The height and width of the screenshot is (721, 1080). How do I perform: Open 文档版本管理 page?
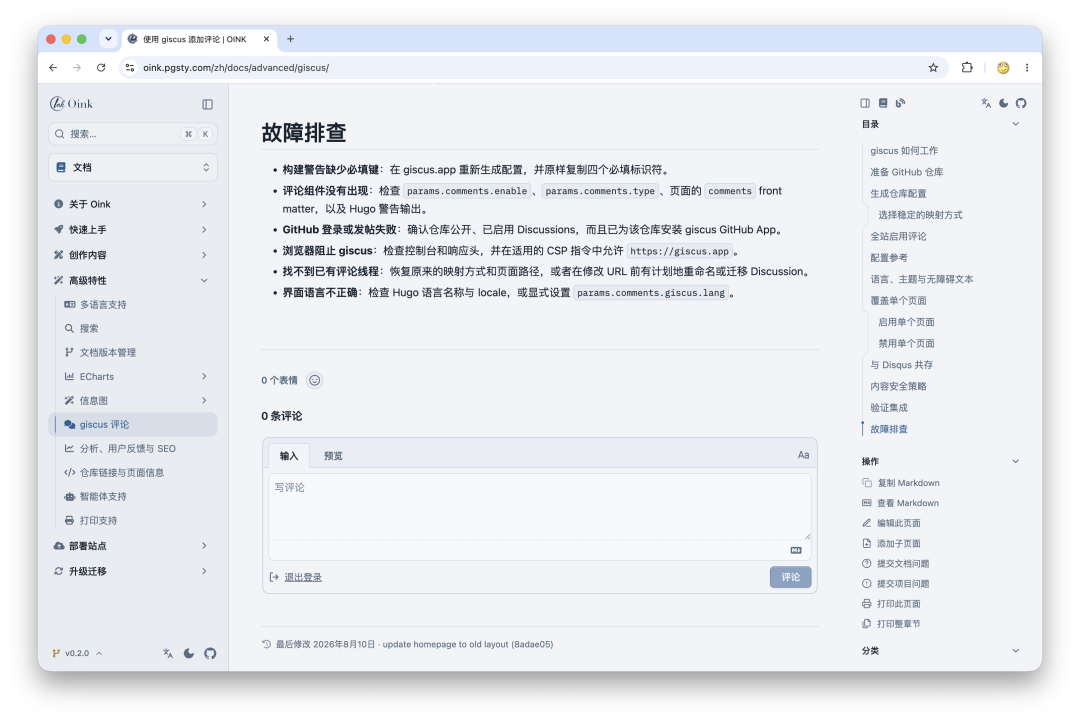click(107, 353)
